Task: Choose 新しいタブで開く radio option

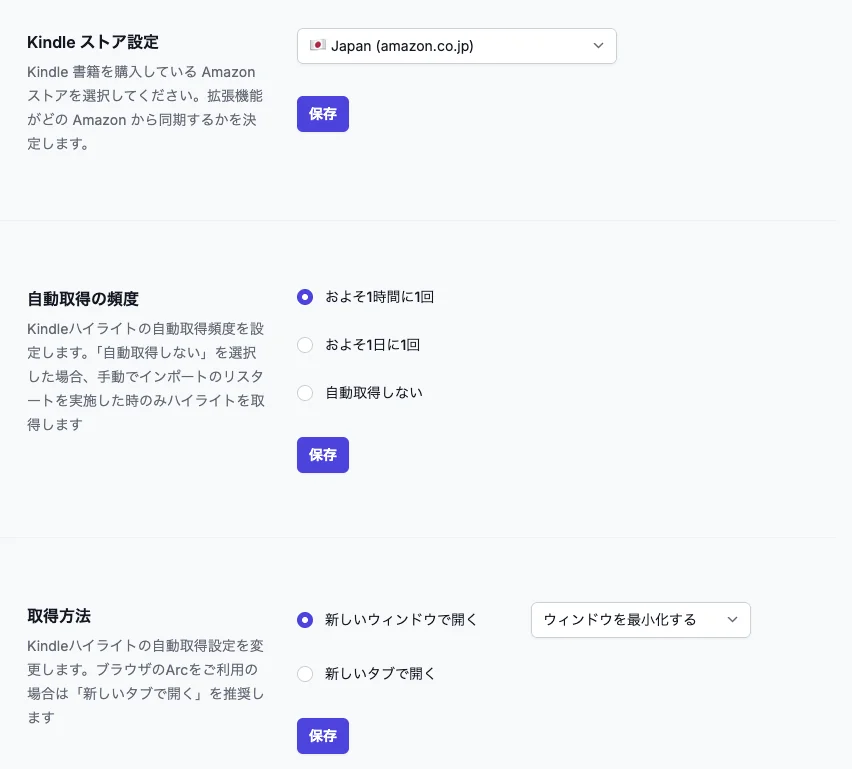Action: coord(305,674)
